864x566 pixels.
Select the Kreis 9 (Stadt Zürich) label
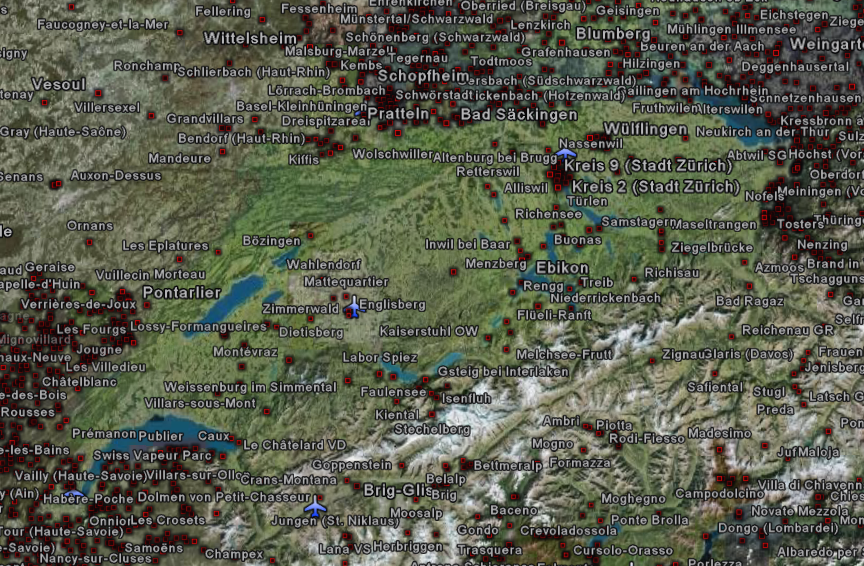coord(648,165)
